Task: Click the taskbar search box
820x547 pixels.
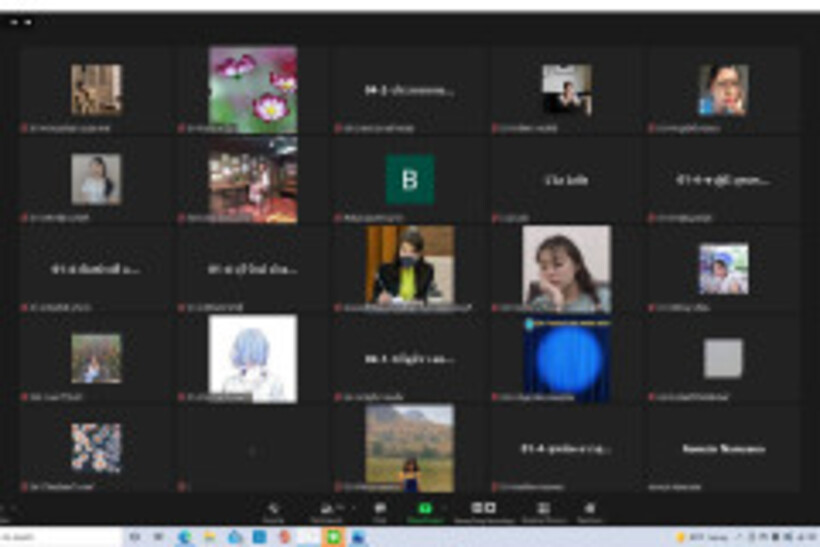Action: pos(60,538)
